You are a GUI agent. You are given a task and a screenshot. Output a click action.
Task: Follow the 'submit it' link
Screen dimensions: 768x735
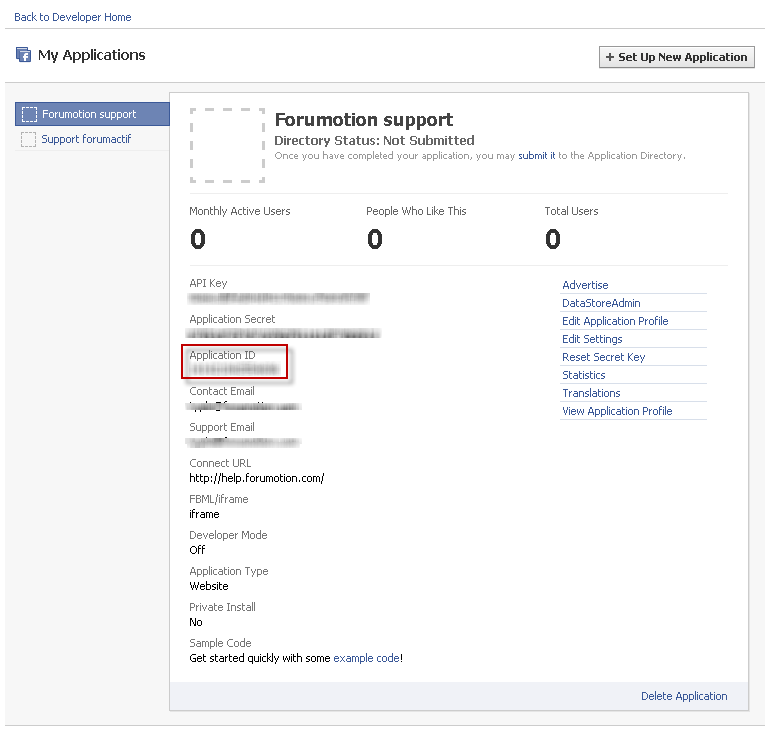pos(536,156)
